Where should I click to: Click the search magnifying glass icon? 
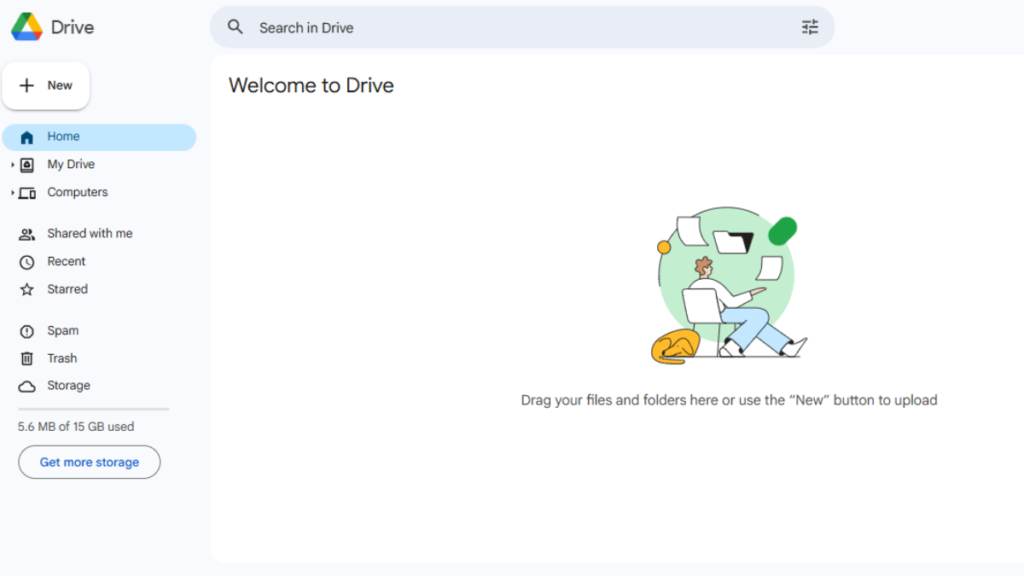click(235, 27)
